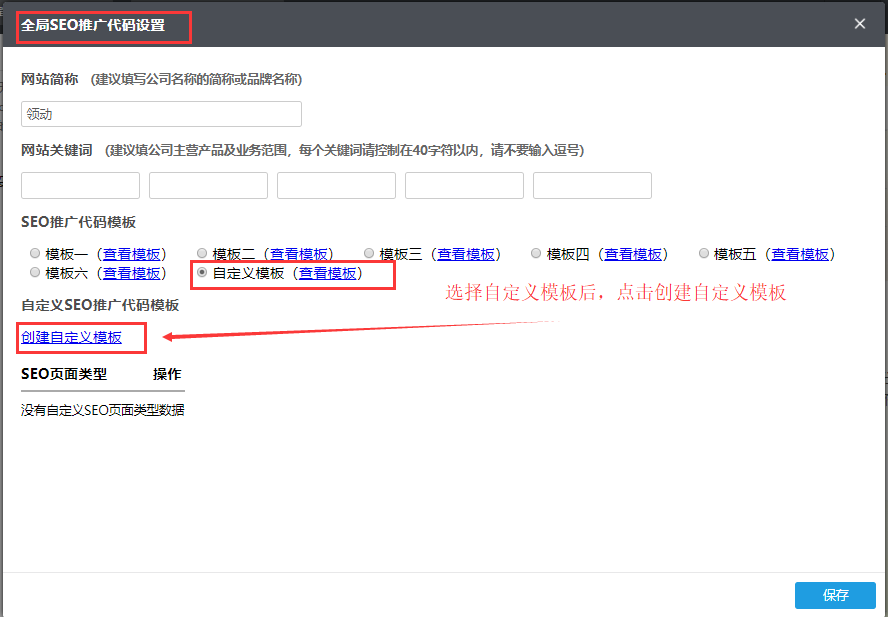Open 查看模板 link for 自定义模板
Screen dimensions: 888x617
pyautogui.click(x=328, y=273)
